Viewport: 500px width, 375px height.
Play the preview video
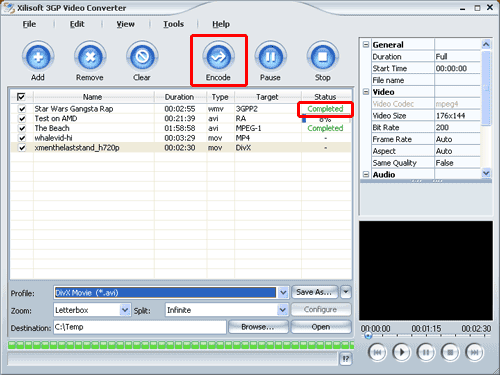[401, 352]
